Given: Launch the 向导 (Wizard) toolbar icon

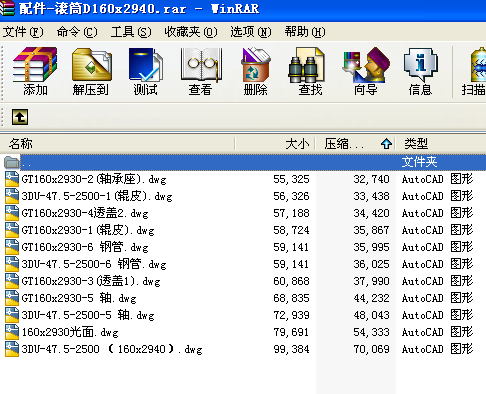Looking at the screenshot, I should pos(366,65).
